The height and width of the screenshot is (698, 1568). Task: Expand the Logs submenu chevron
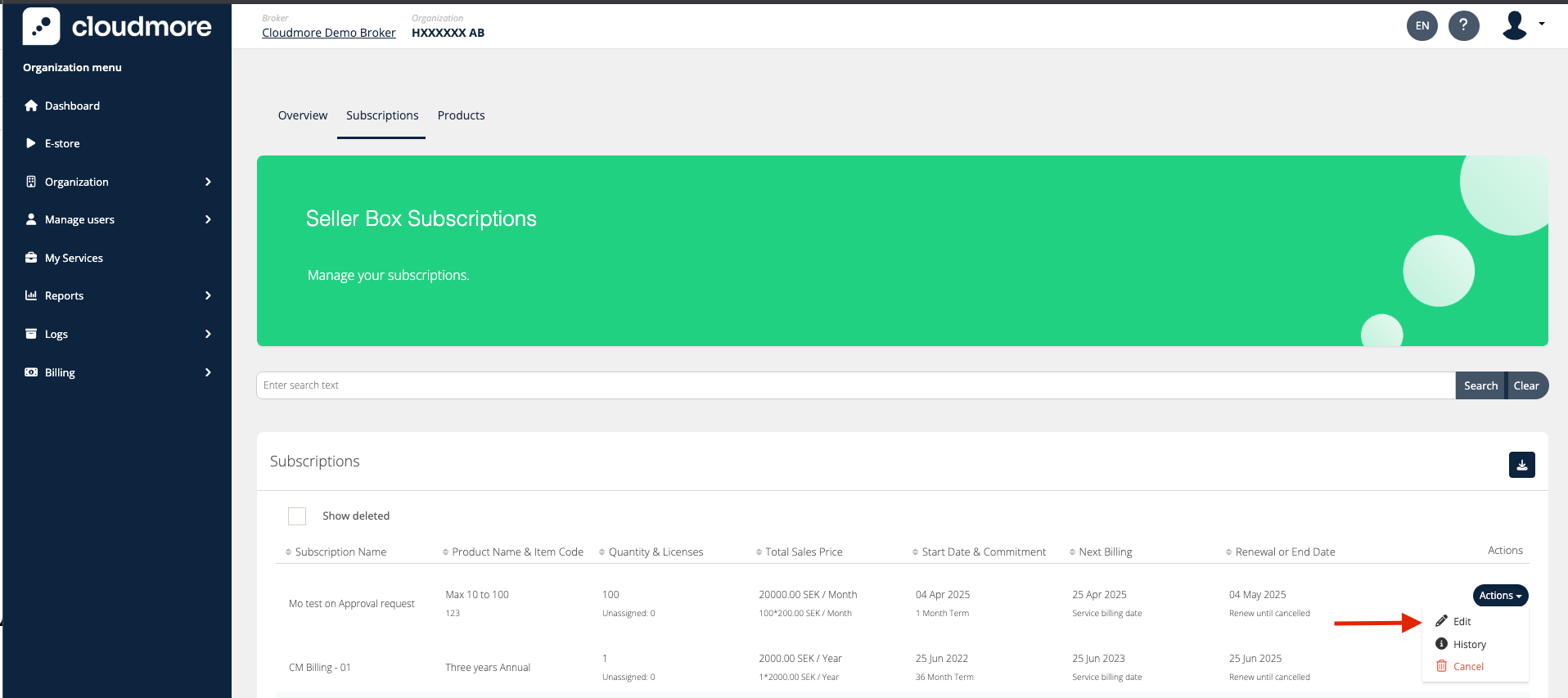pos(208,334)
